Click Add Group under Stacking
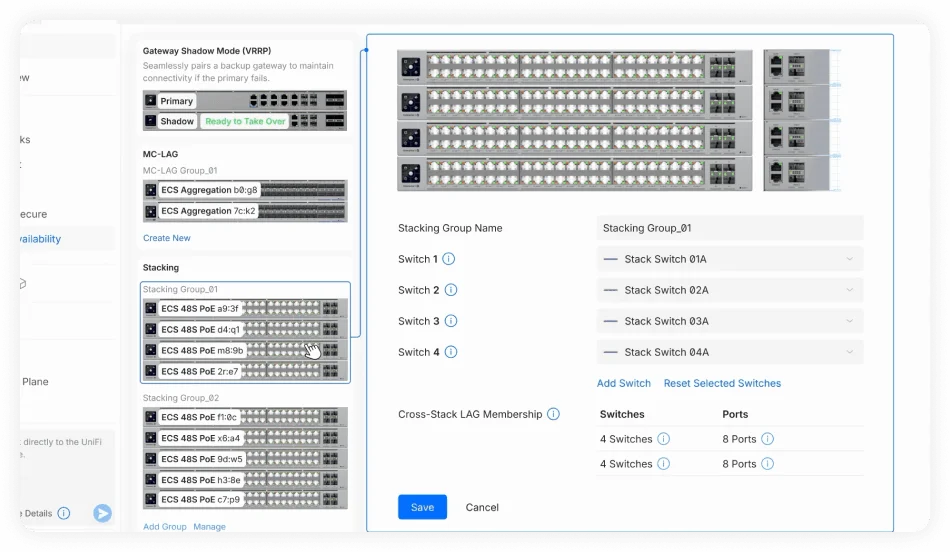950x552 pixels. point(165,527)
